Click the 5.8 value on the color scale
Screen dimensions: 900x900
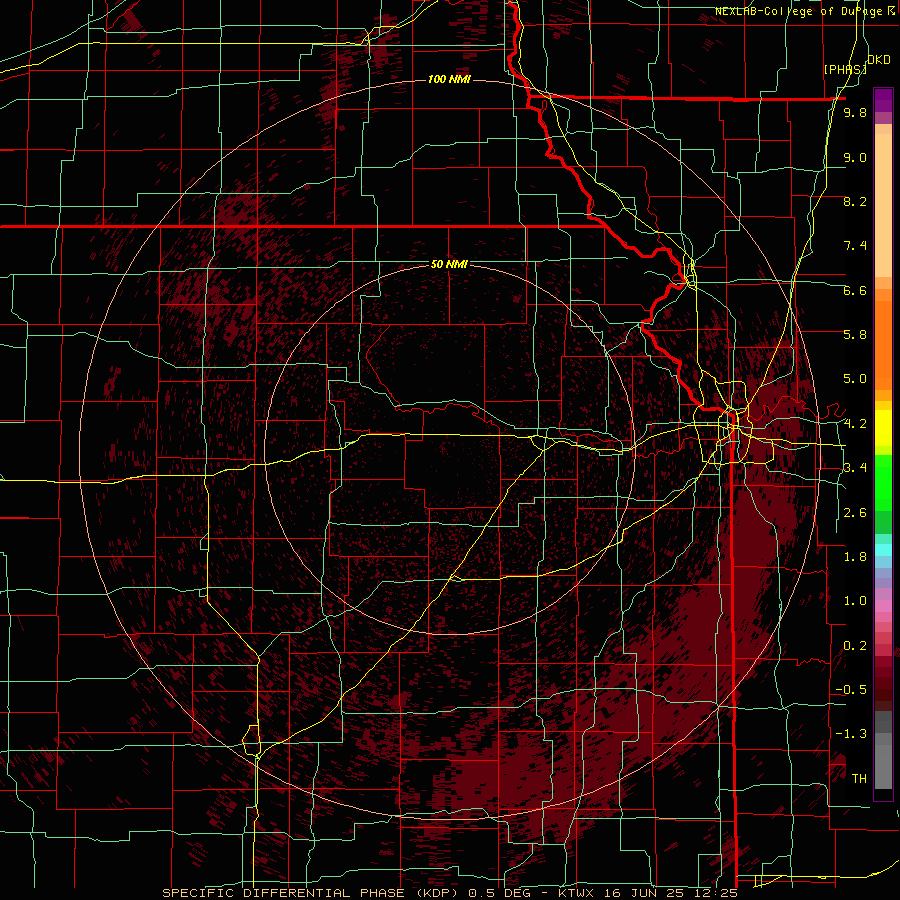tap(855, 335)
